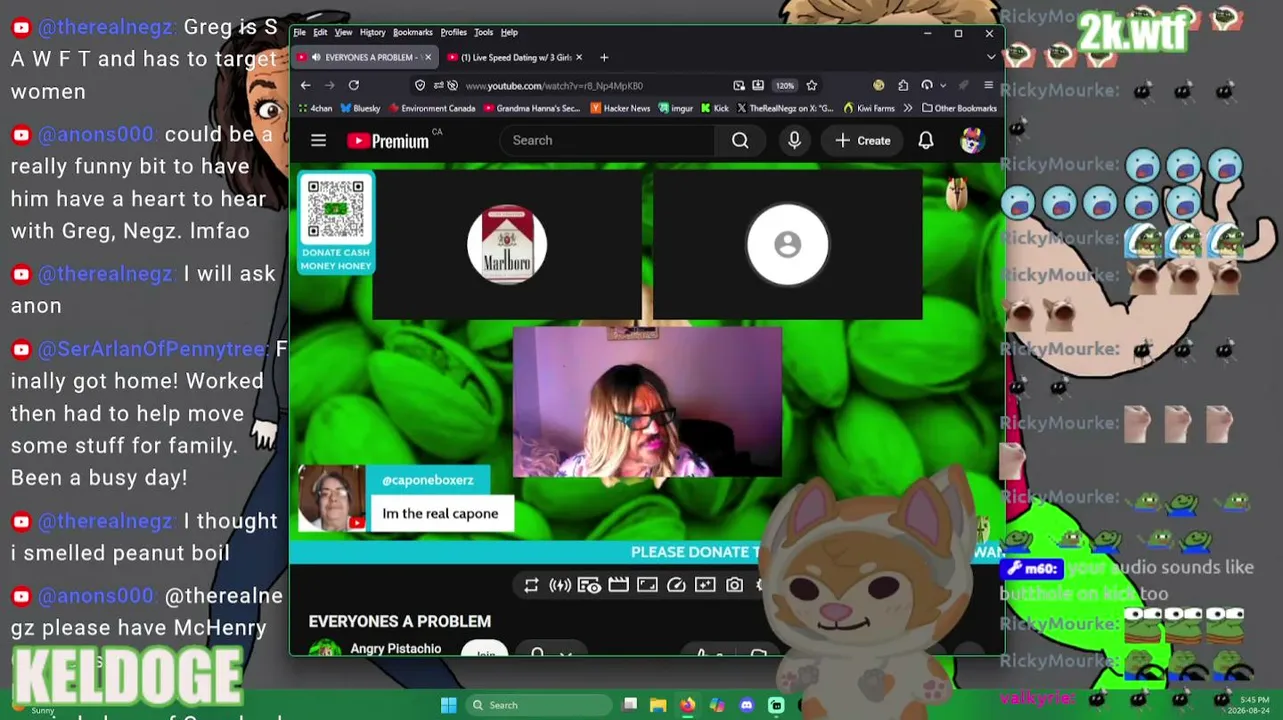Screen dimensions: 1283x720
Task: Toggle the loop video enhancer icon
Action: point(531,585)
